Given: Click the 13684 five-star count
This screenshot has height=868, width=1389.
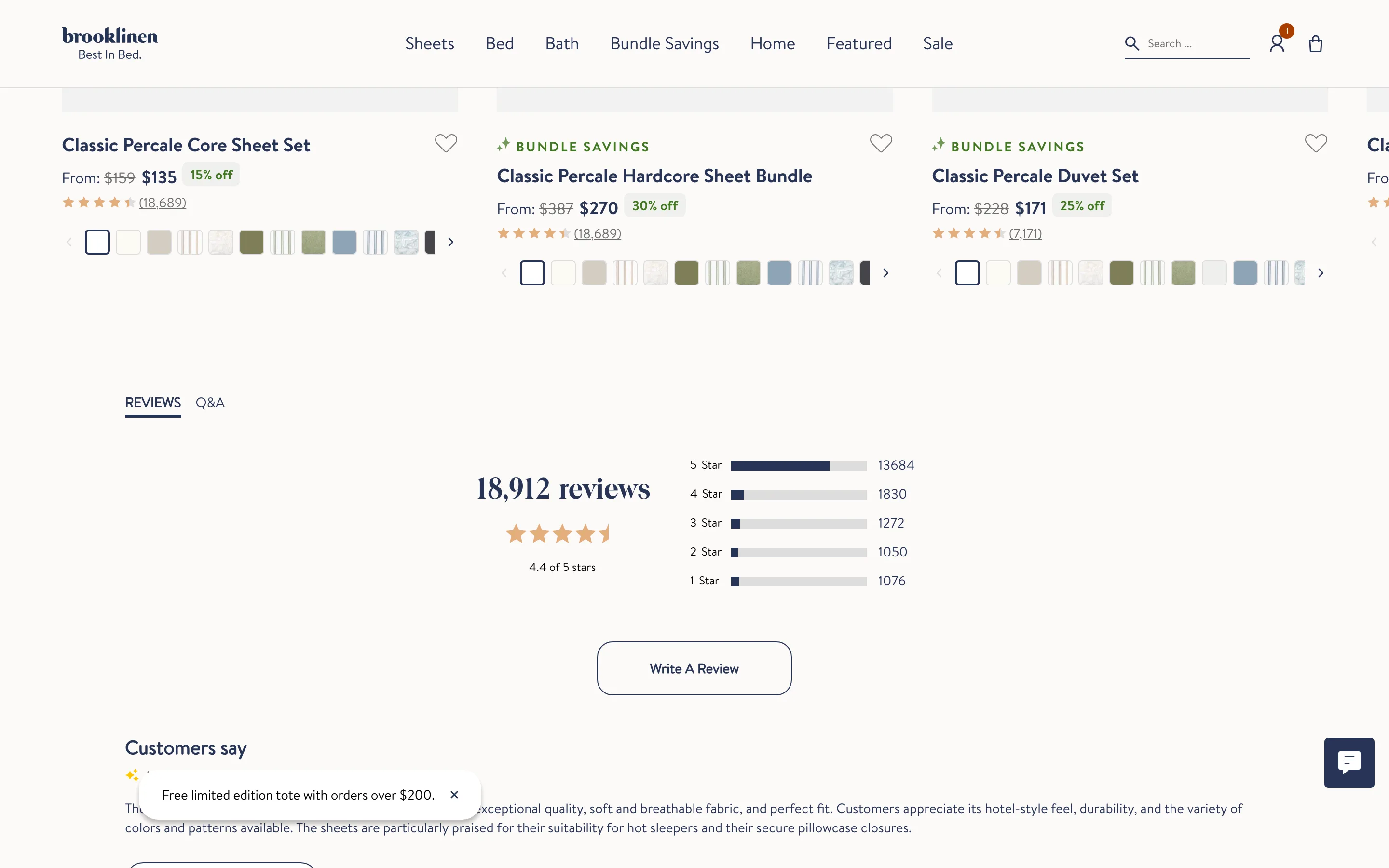Looking at the screenshot, I should pyautogui.click(x=896, y=465).
